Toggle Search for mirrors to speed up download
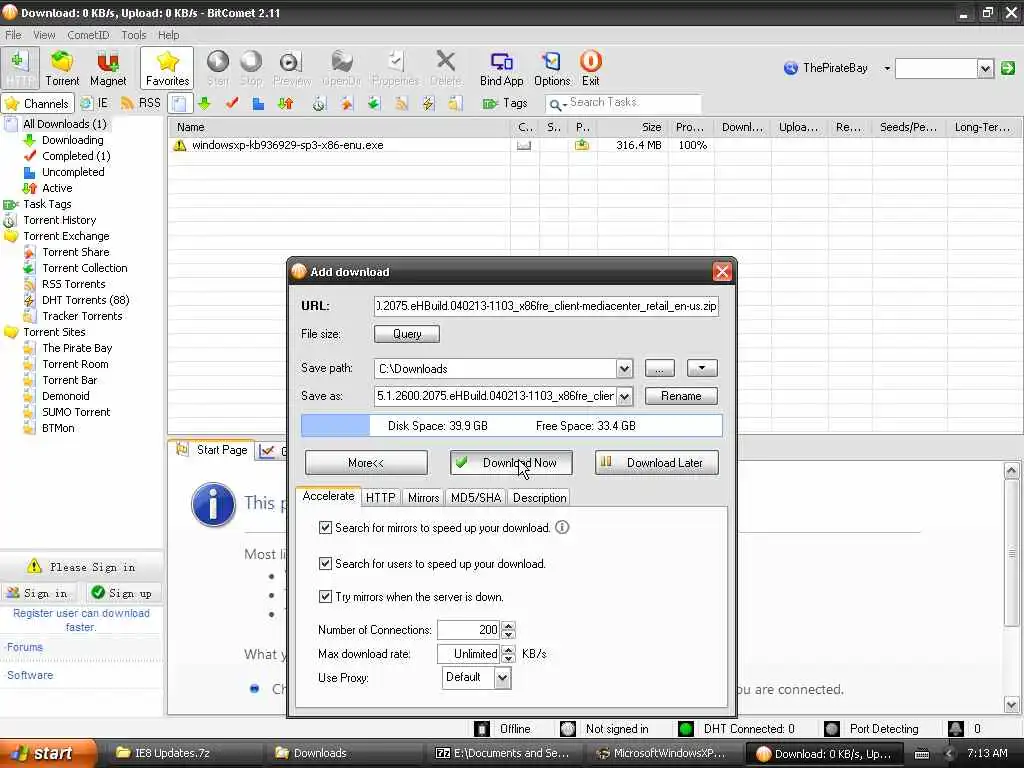The height and width of the screenshot is (768, 1024). [325, 527]
